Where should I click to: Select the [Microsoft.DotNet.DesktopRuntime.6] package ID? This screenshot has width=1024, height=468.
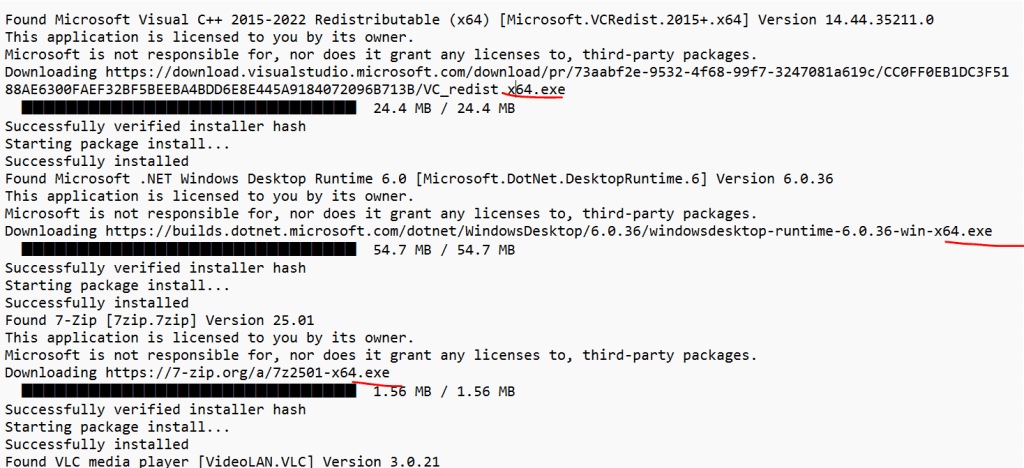click(588, 179)
